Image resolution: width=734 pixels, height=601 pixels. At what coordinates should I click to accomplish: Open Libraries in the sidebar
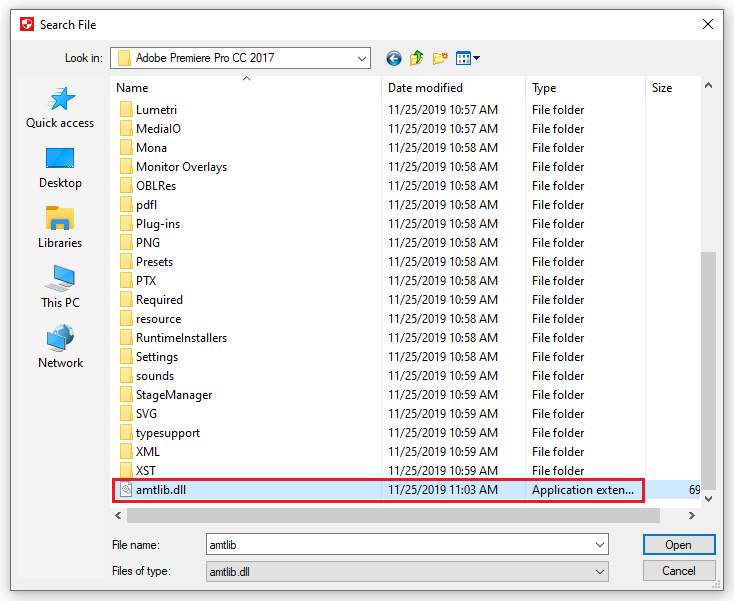[x=60, y=227]
